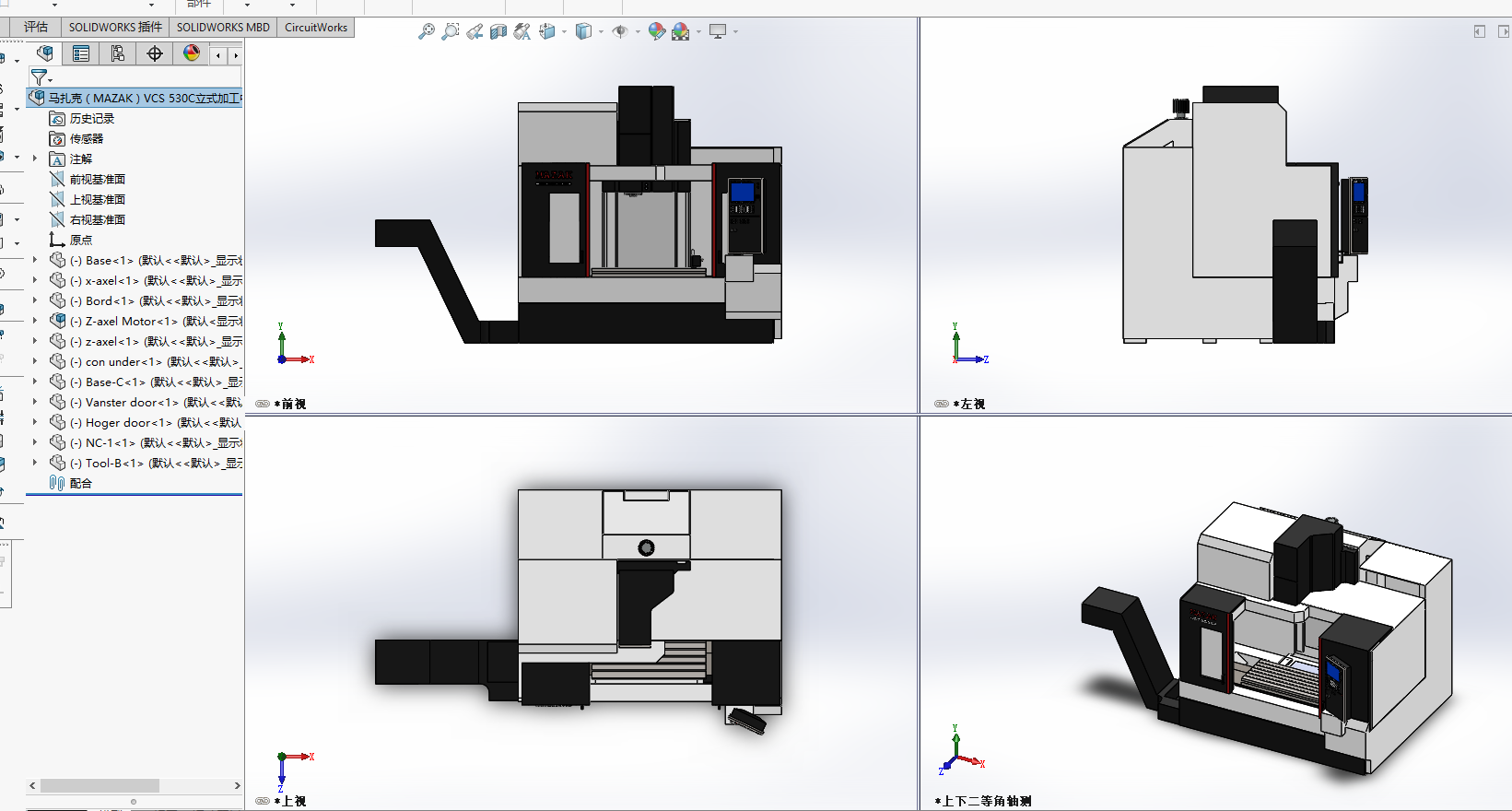Open the SOLIDWORKS MBD tab

point(223,27)
